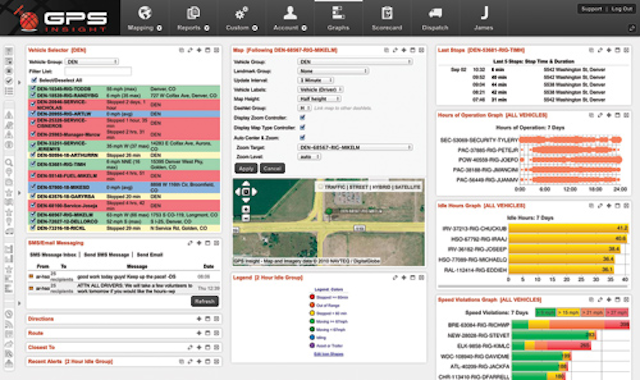
Task: Click the GPS Insight logo
Action: coord(61,18)
